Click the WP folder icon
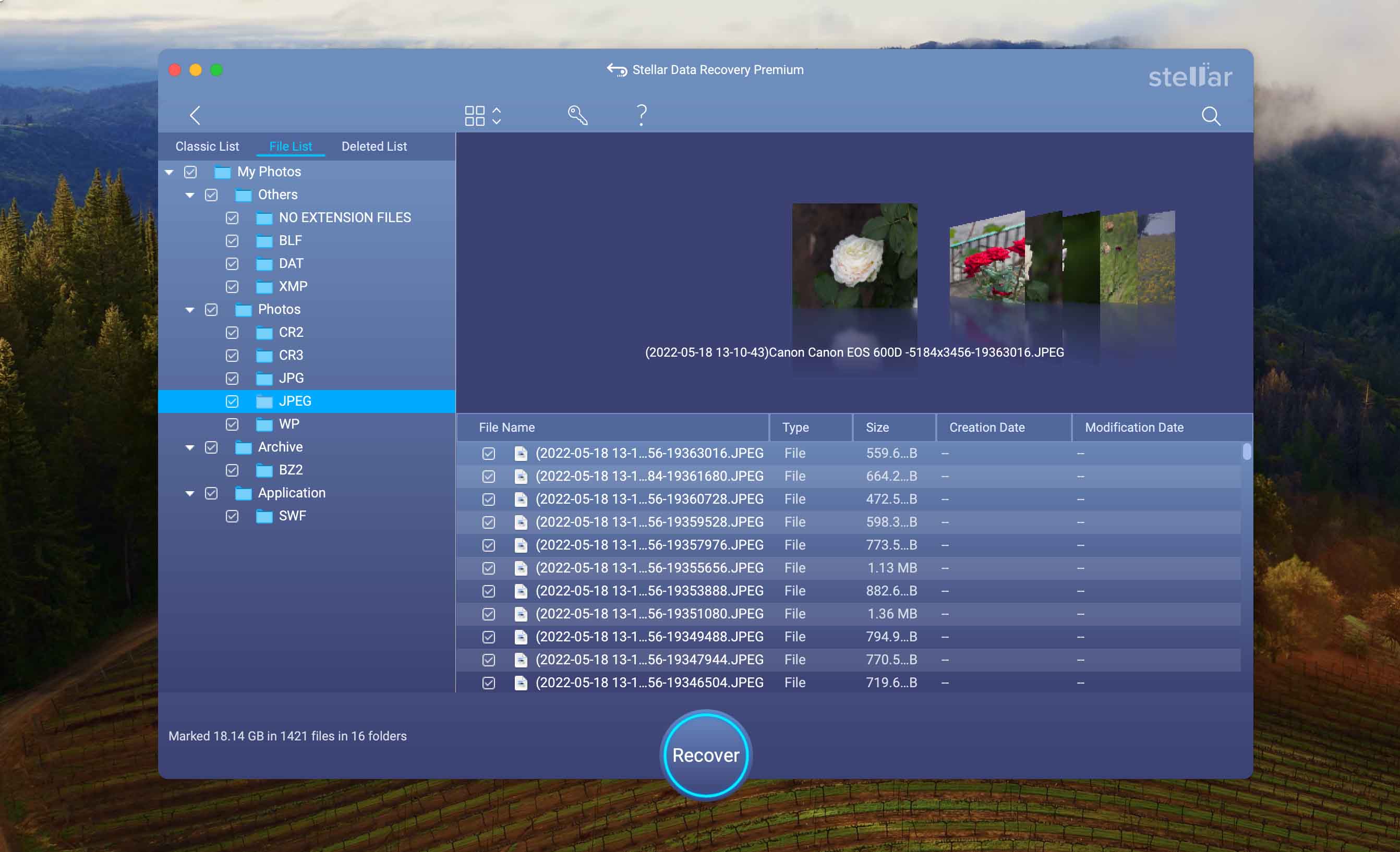Image resolution: width=1400 pixels, height=852 pixels. 264,424
